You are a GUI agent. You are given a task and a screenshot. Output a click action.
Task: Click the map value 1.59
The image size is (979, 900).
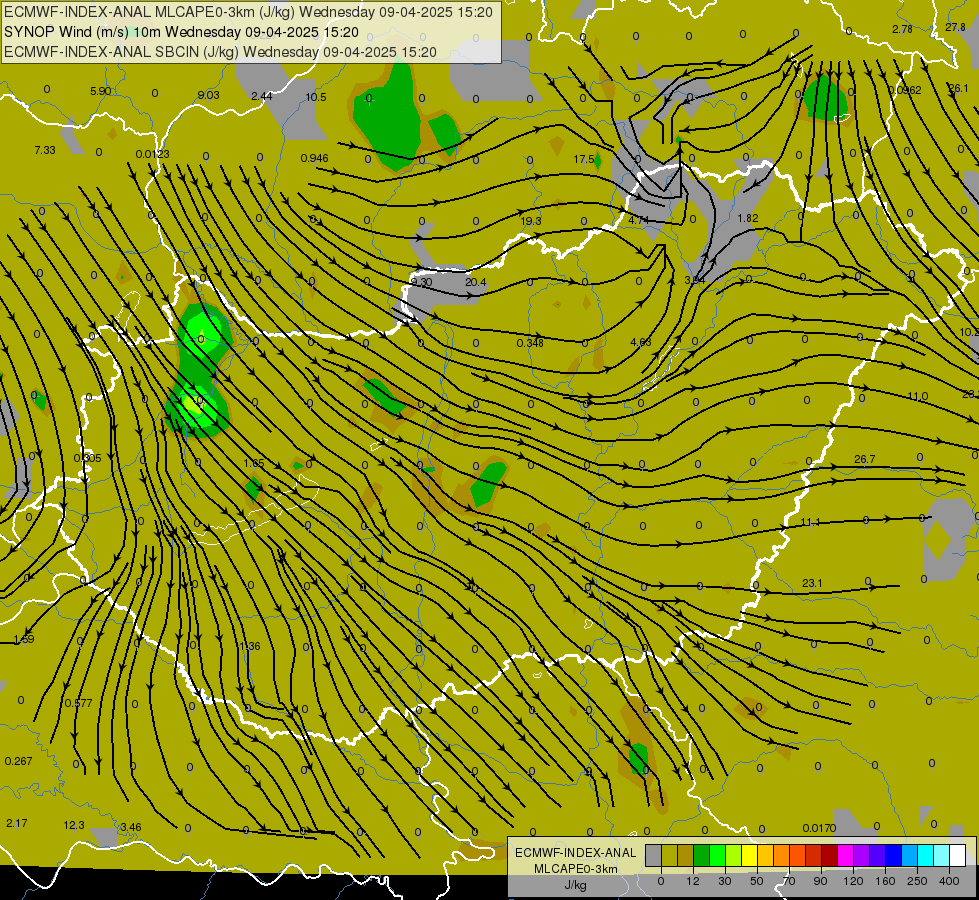coord(24,640)
